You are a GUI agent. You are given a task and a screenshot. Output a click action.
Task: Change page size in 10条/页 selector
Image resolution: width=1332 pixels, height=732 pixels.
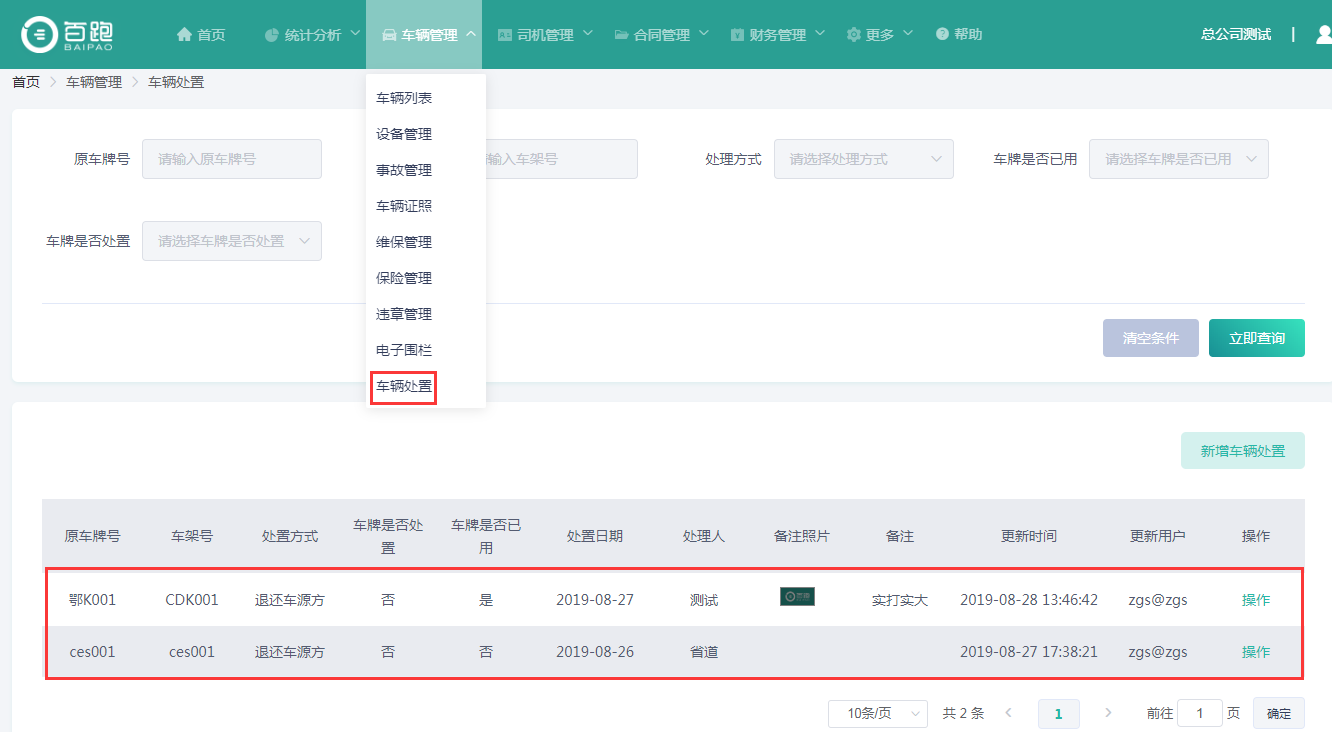877,713
